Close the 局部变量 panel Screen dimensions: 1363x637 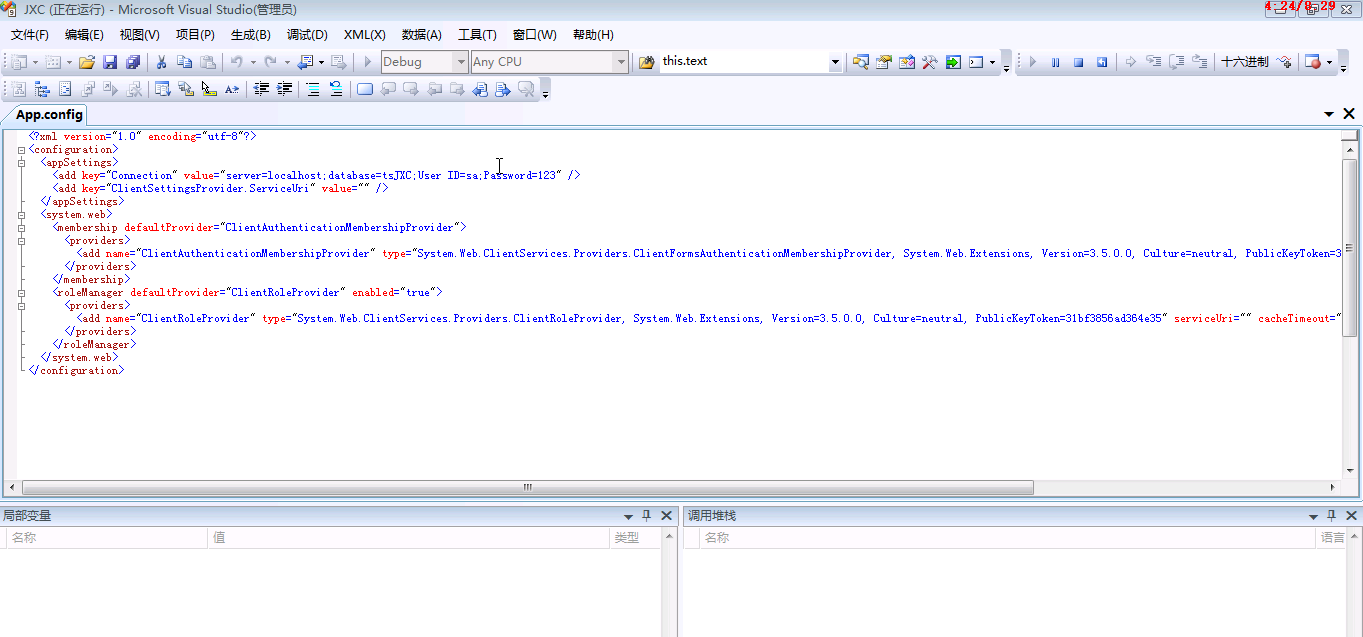tap(666, 516)
